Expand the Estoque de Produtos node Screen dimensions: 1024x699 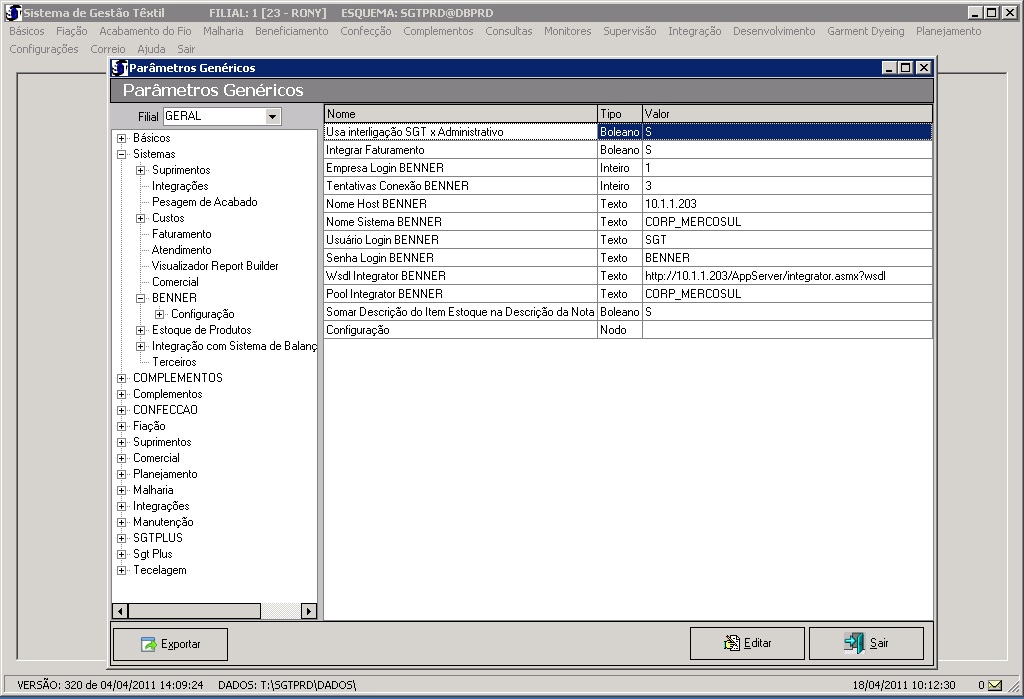point(141,330)
